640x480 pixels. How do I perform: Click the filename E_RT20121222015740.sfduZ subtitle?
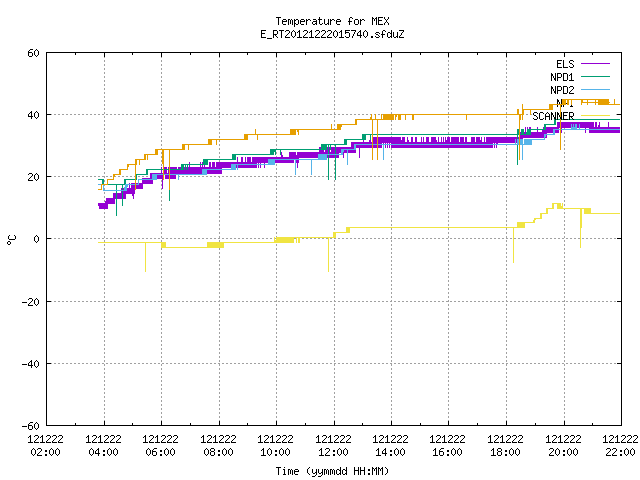(332, 34)
